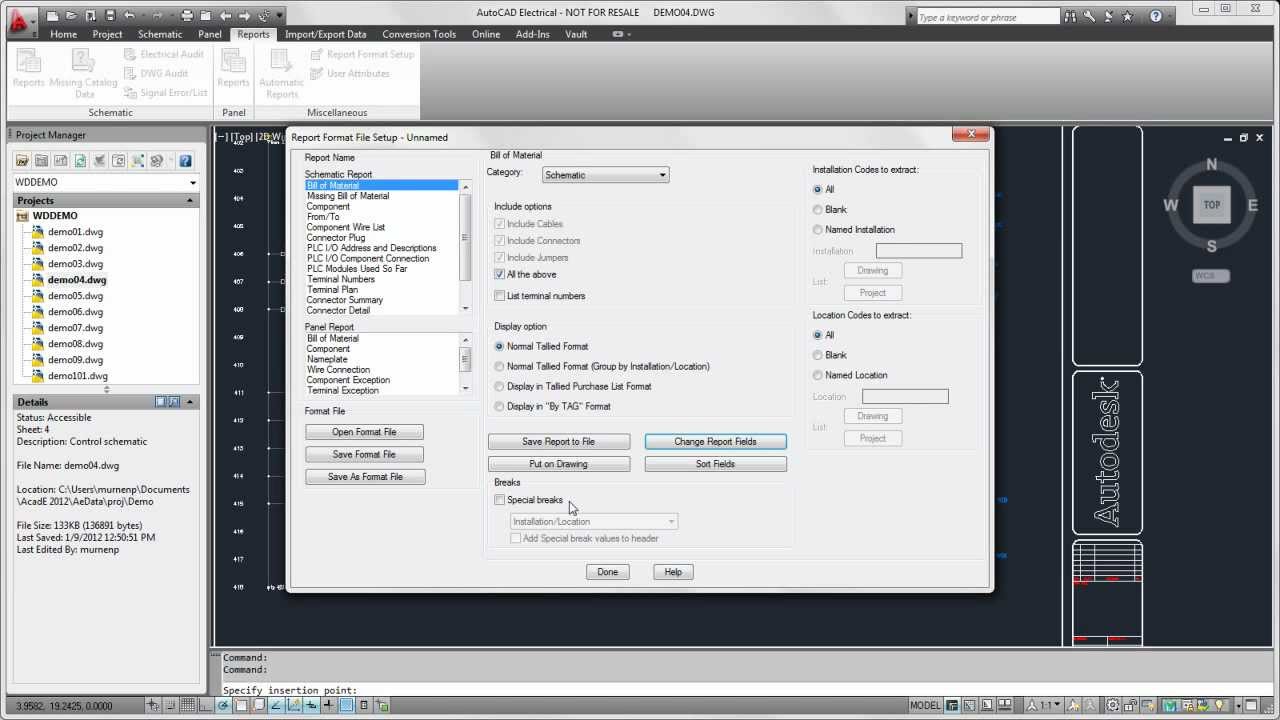Select Blank under Installation Codes to extract

[818, 209]
